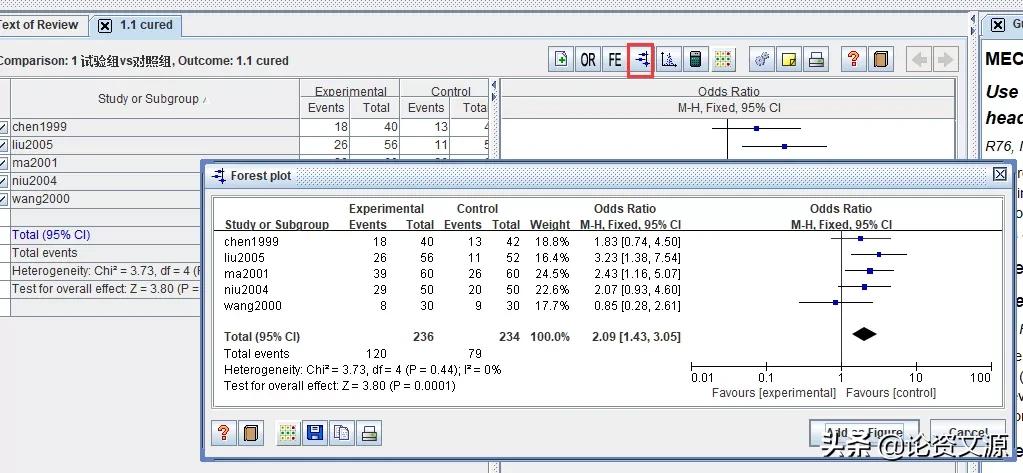
Task: Open the calculator icon in toolbar
Action: click(695, 60)
